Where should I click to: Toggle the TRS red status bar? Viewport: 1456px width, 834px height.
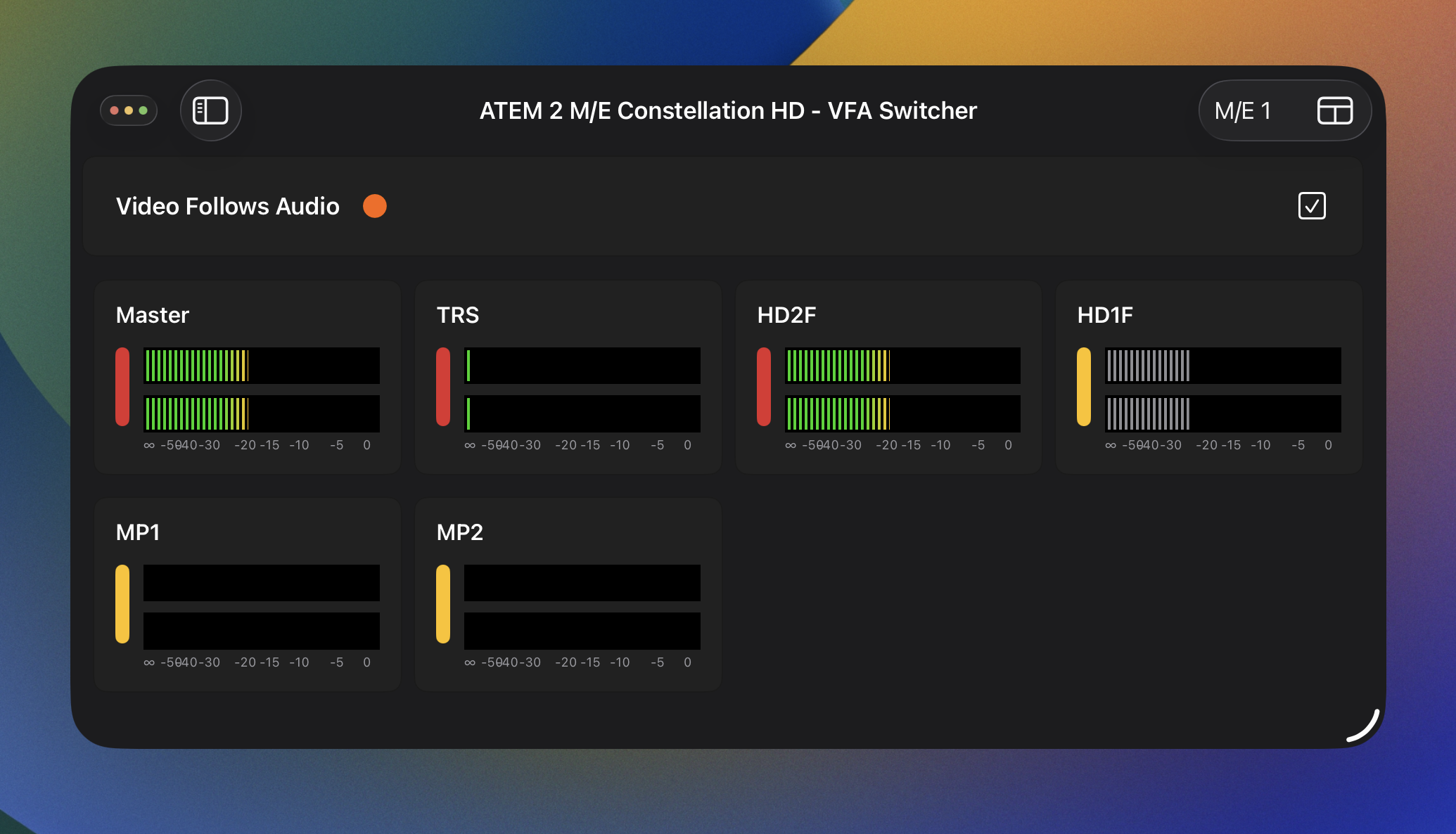click(443, 387)
